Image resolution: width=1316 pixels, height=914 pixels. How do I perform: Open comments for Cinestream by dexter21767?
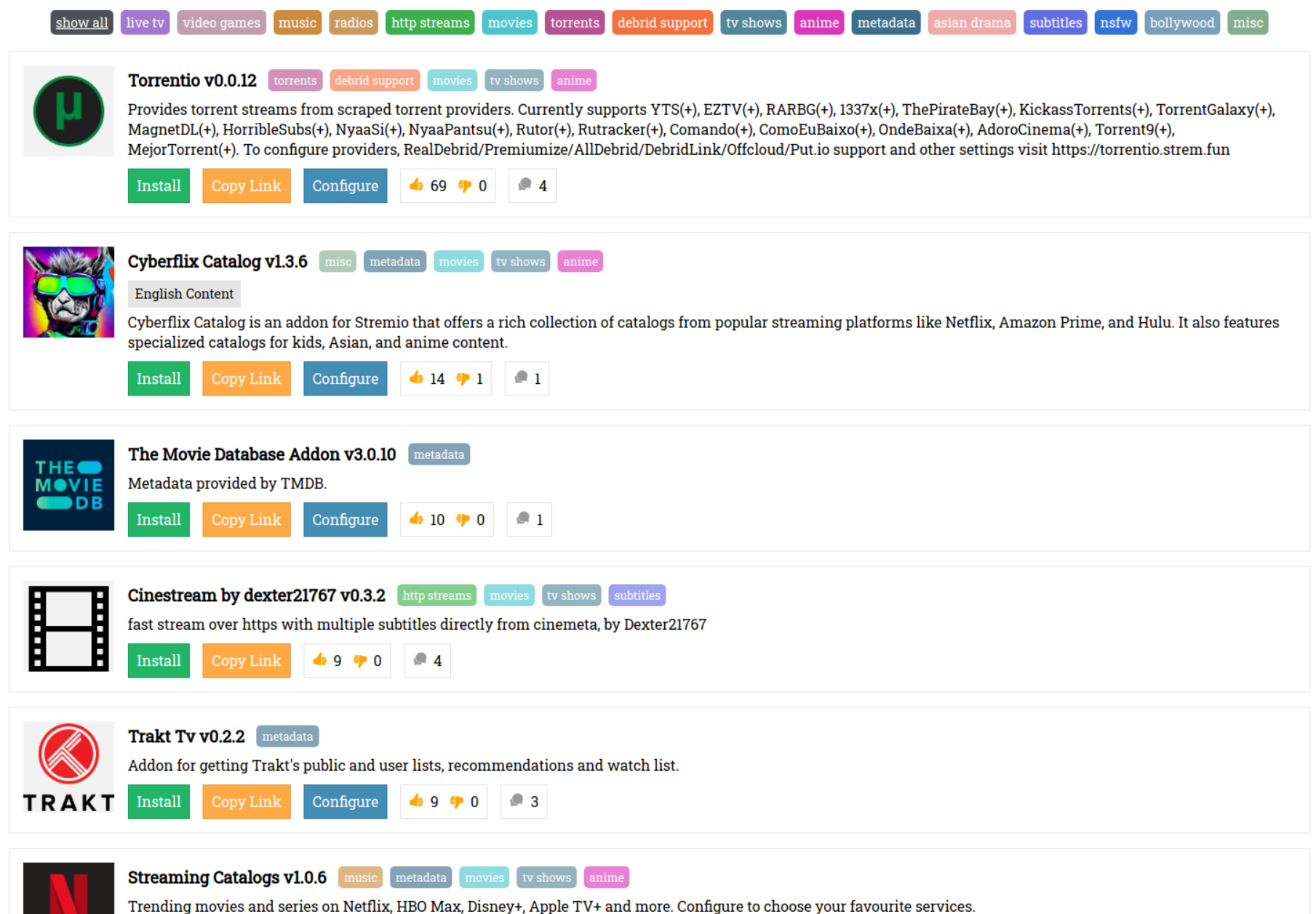(x=420, y=661)
